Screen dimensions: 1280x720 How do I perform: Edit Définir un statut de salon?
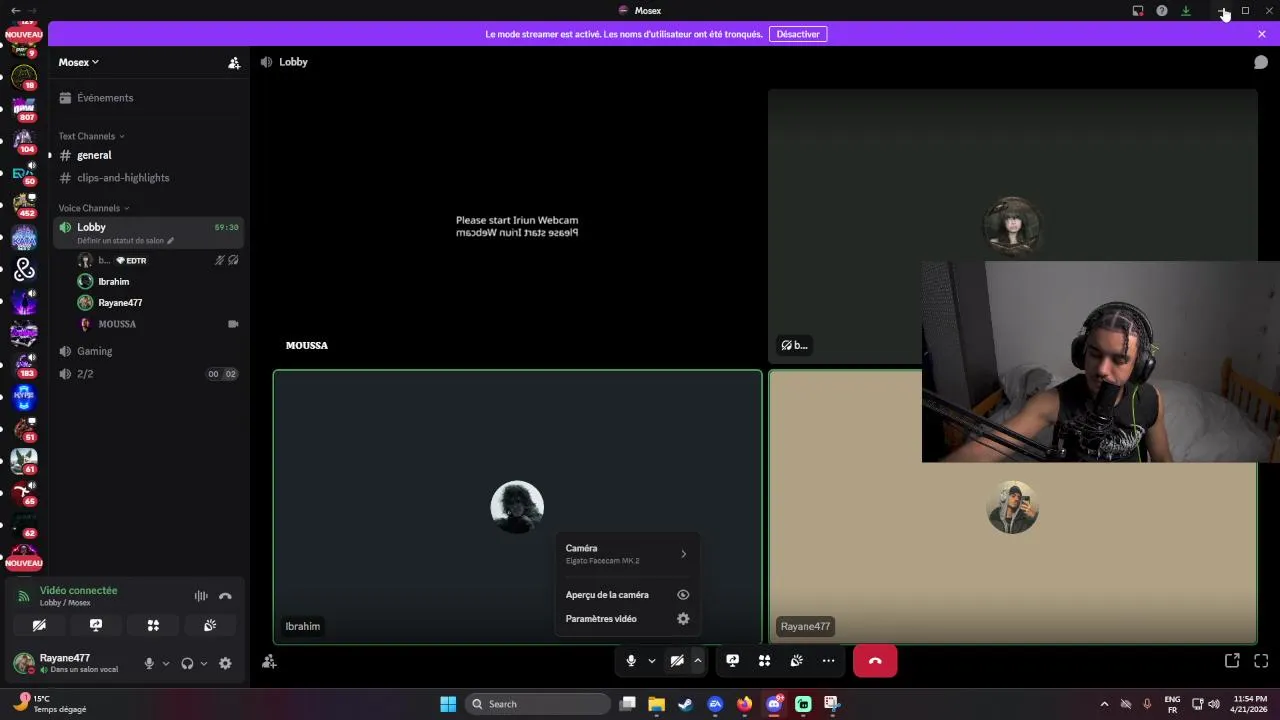click(x=126, y=241)
